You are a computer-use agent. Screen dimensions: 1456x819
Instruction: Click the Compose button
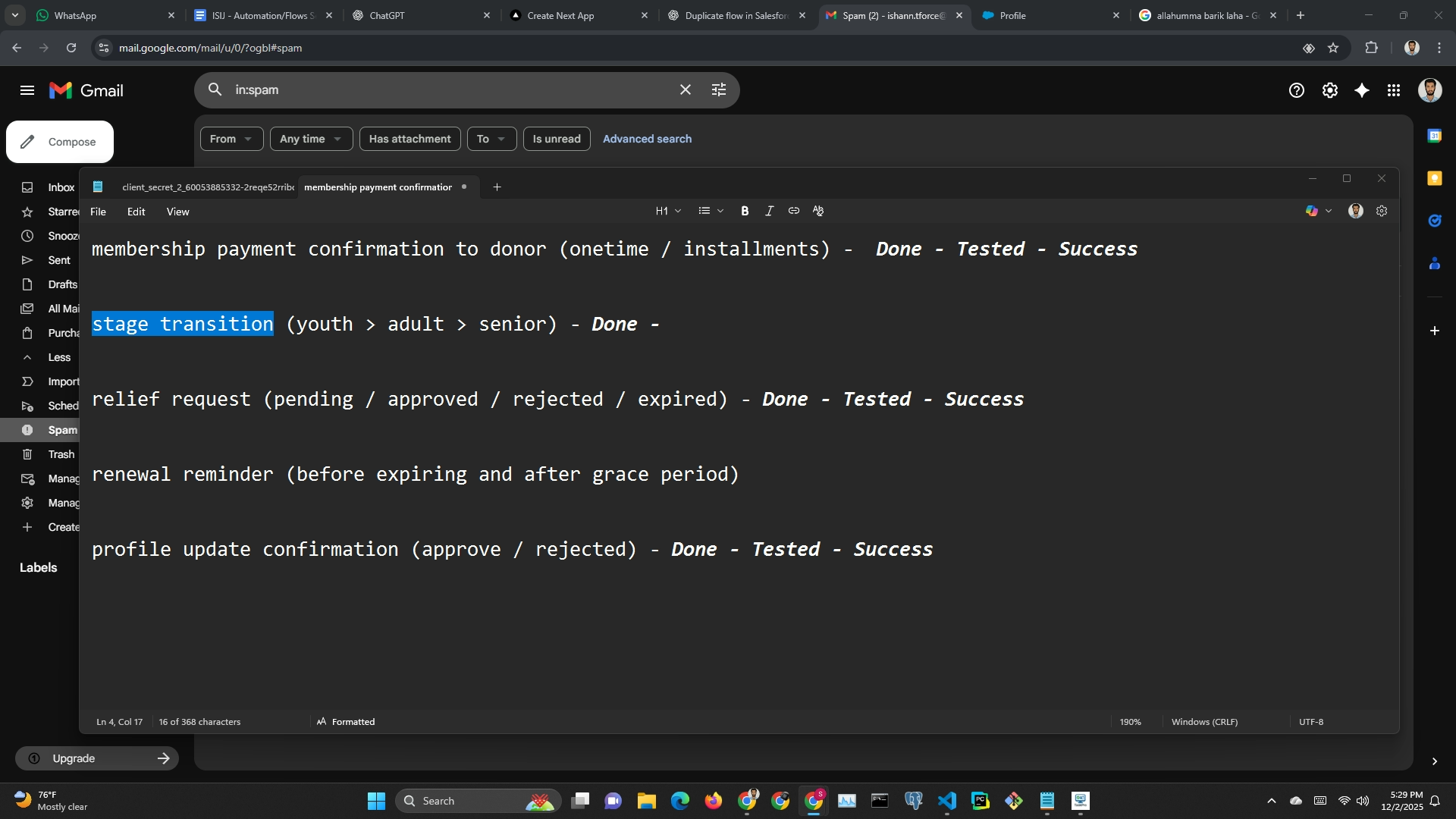60,142
